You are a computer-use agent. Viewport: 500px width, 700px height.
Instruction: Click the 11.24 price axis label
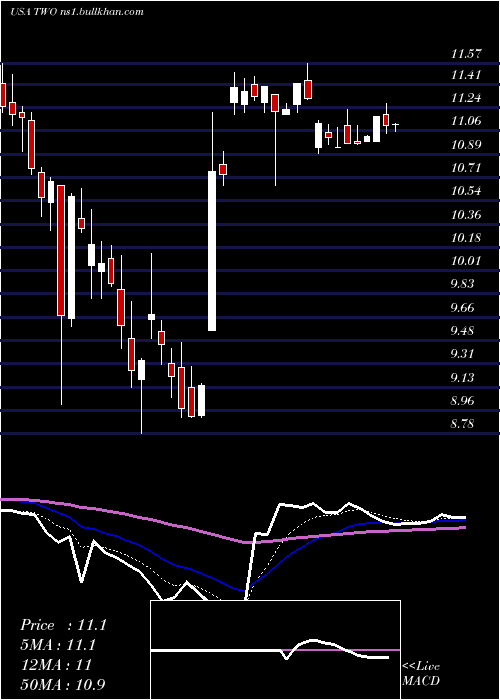coord(466,98)
